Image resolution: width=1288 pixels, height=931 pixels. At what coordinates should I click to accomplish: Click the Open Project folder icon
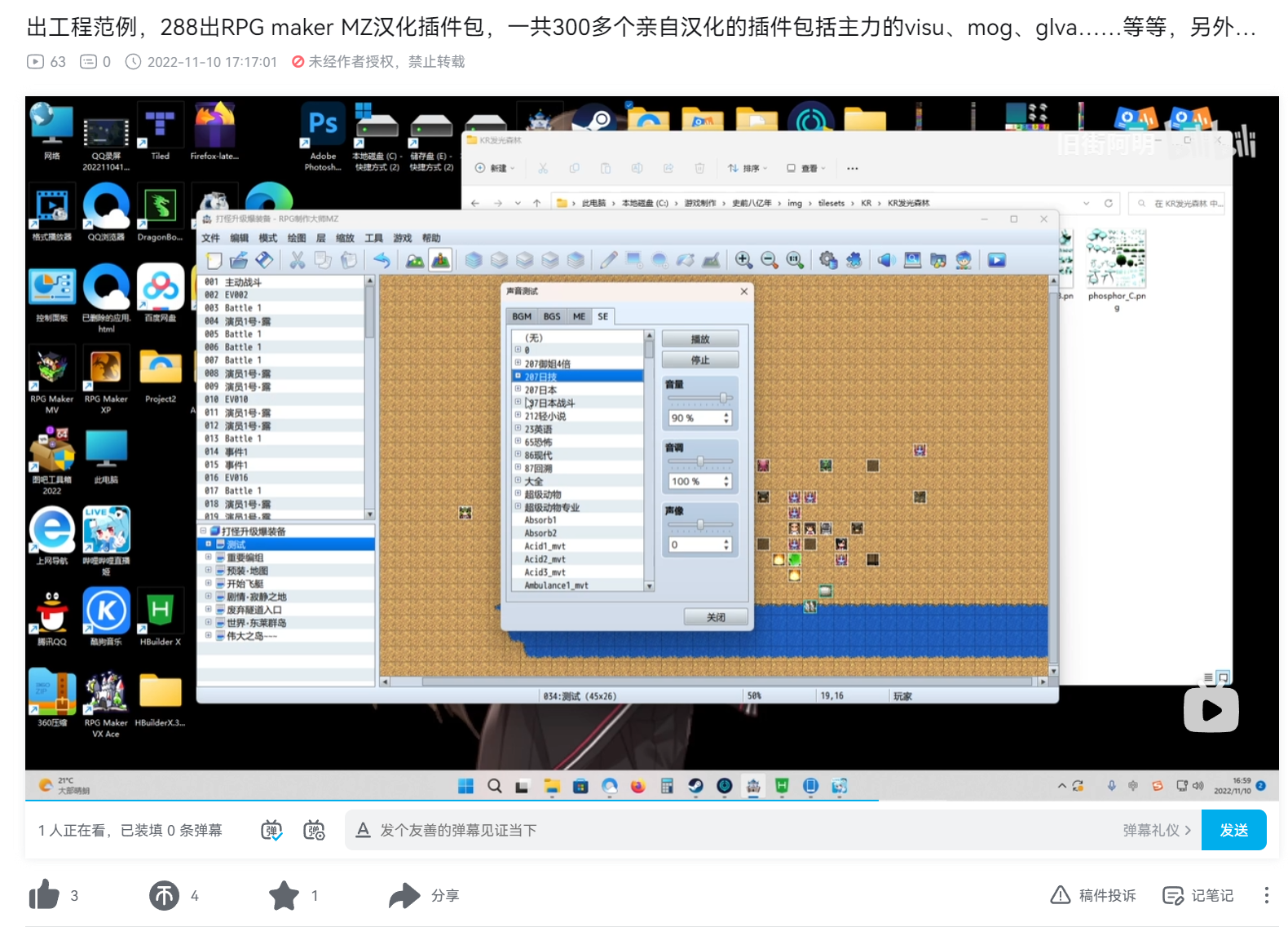click(x=239, y=260)
